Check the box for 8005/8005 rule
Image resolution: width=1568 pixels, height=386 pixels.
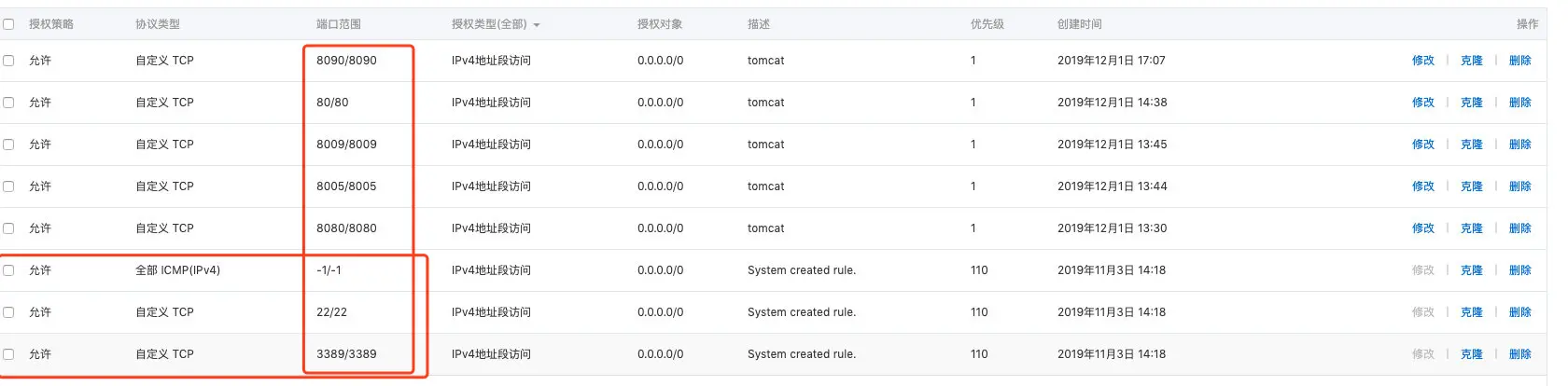8,186
